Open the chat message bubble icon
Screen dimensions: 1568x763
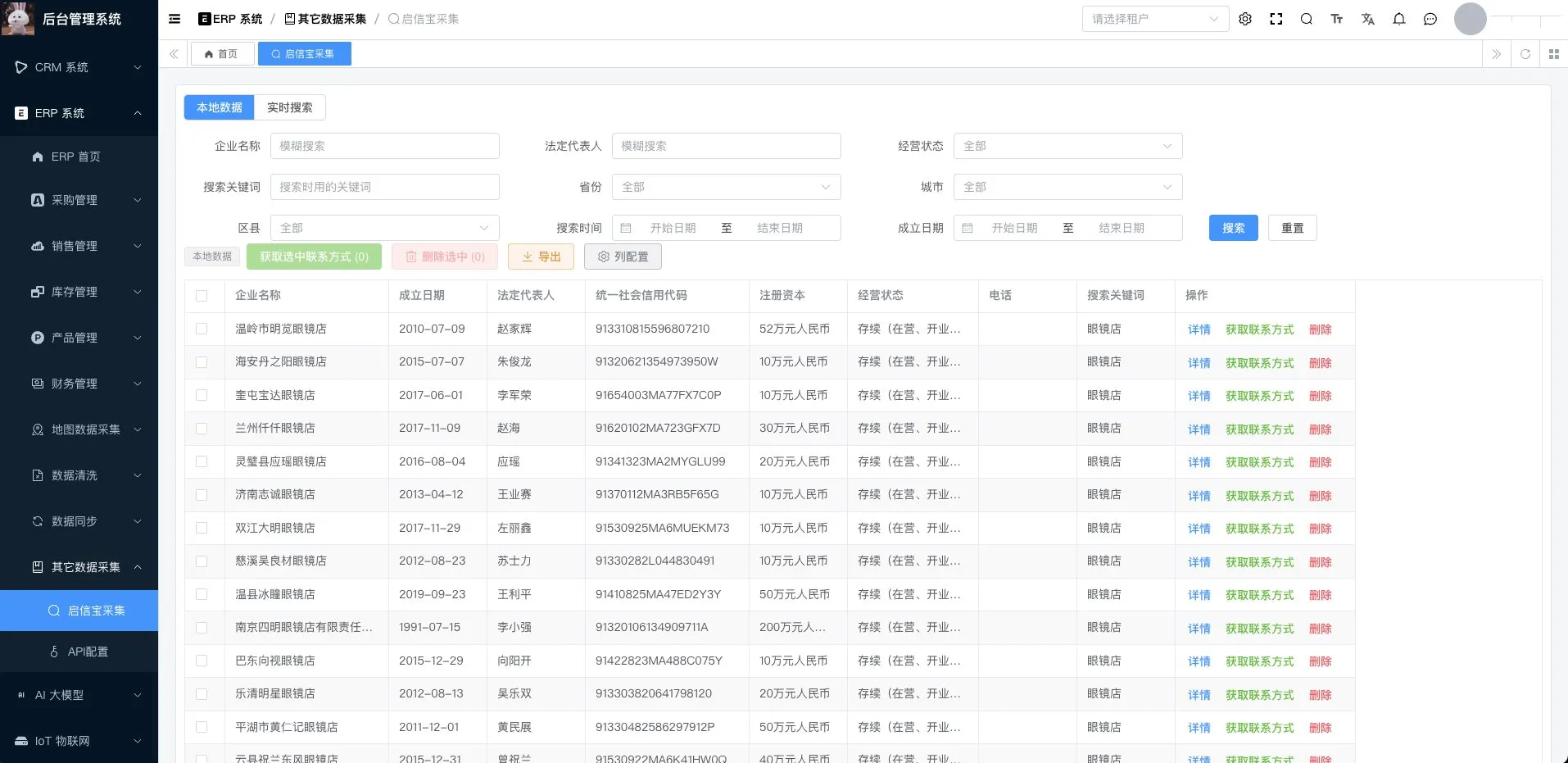point(1430,19)
